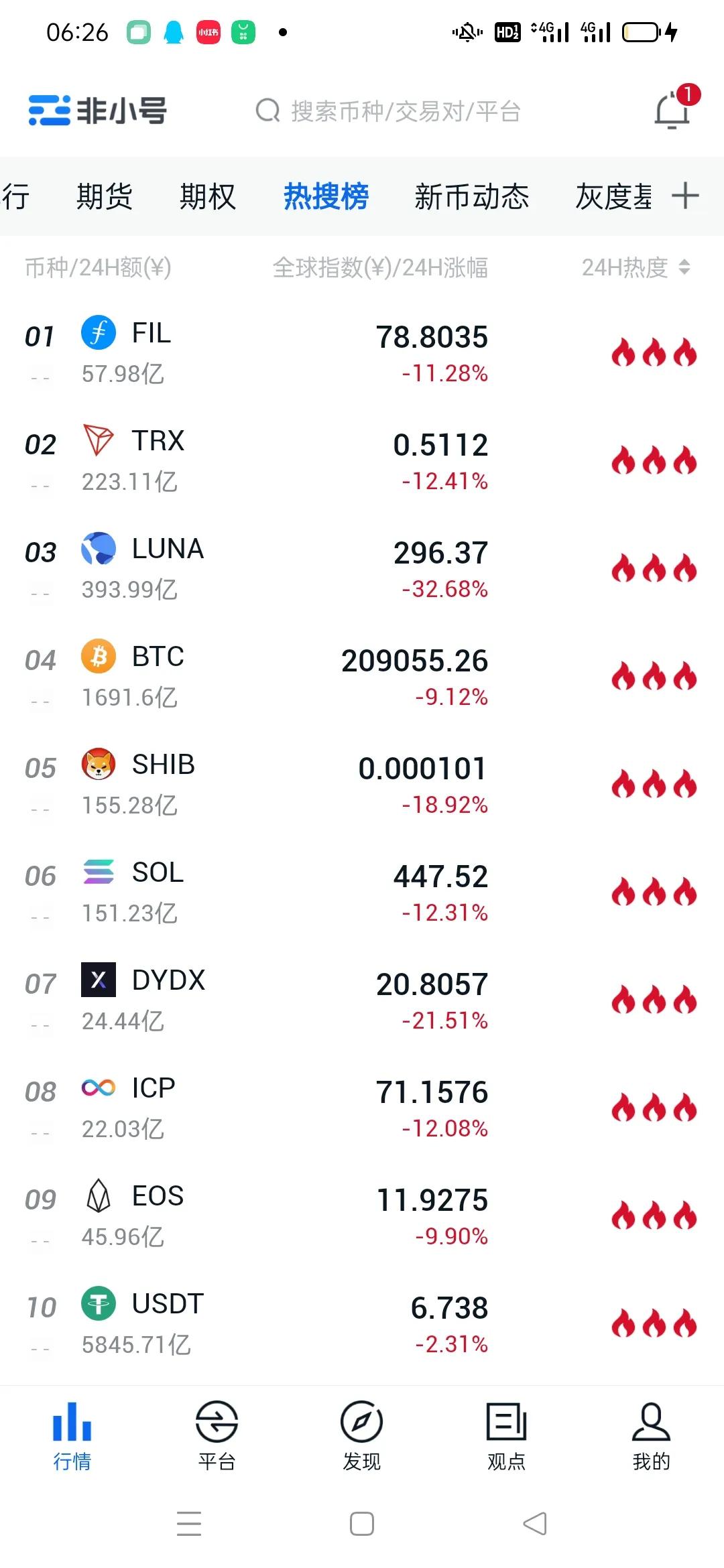Open the notification bell
This screenshot has height=1568, width=724.
pyautogui.click(x=672, y=111)
